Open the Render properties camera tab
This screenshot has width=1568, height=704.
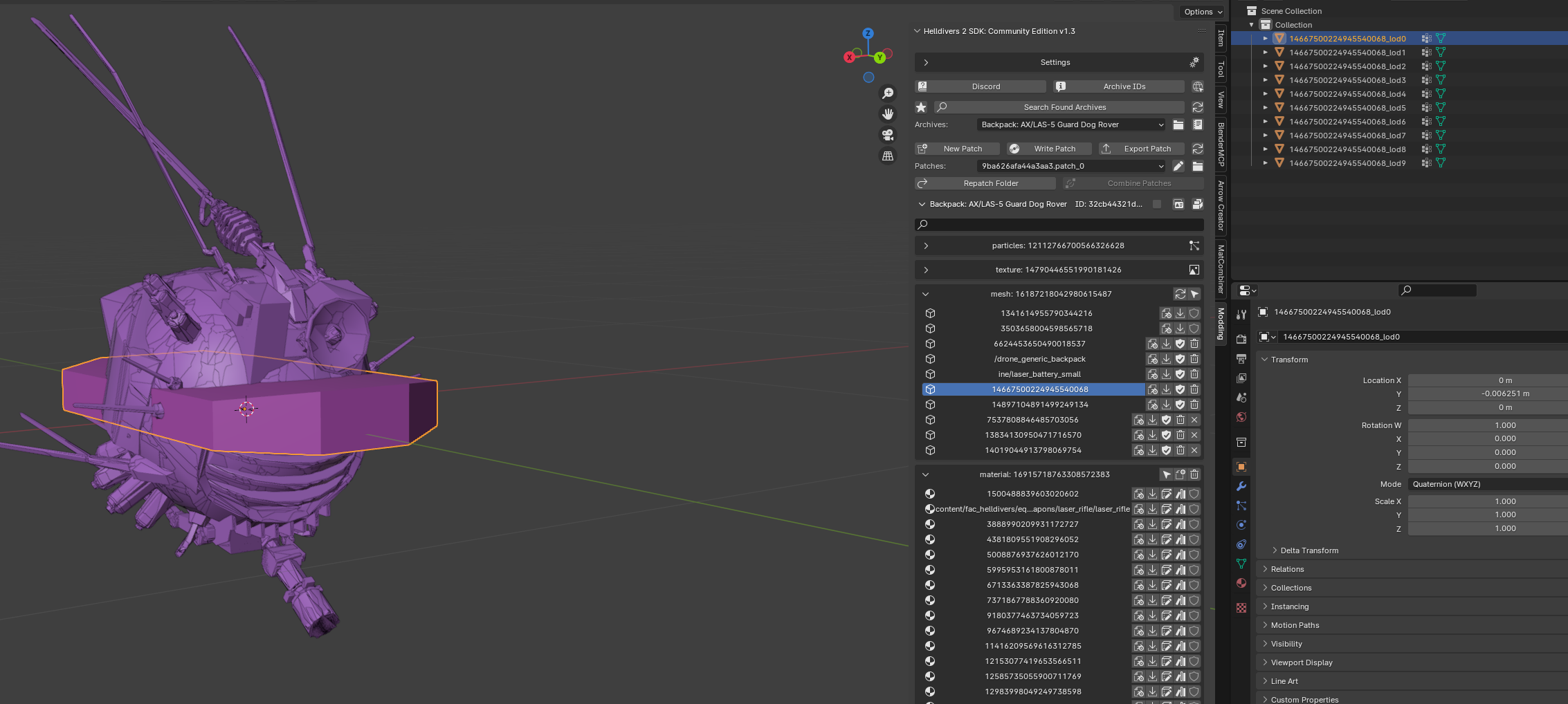(1241, 340)
